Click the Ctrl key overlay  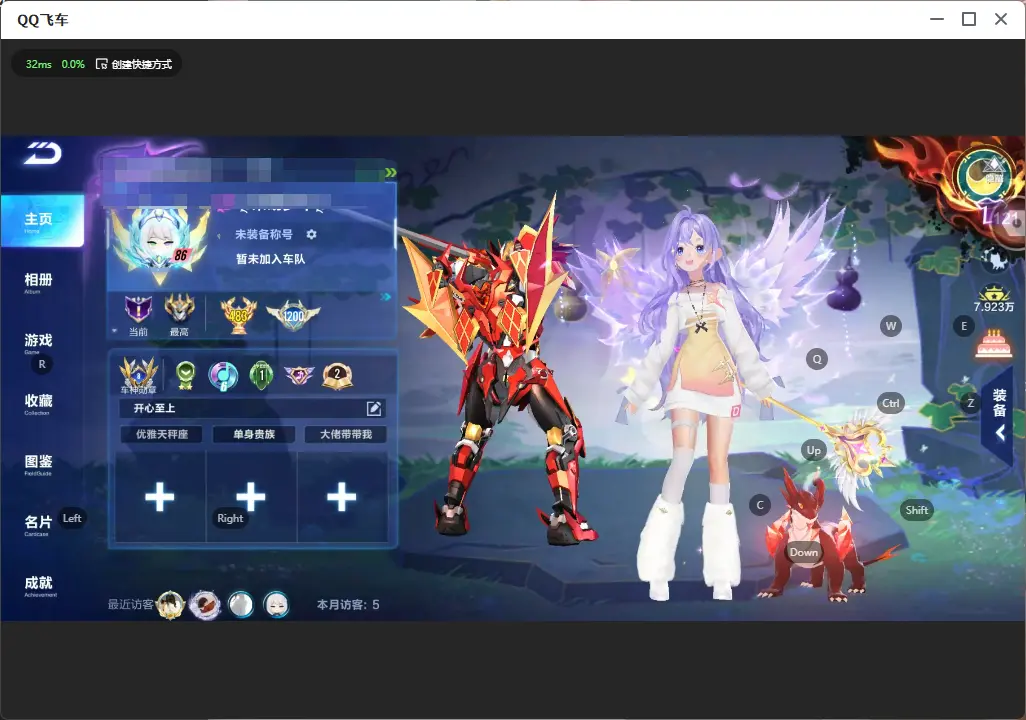click(891, 403)
